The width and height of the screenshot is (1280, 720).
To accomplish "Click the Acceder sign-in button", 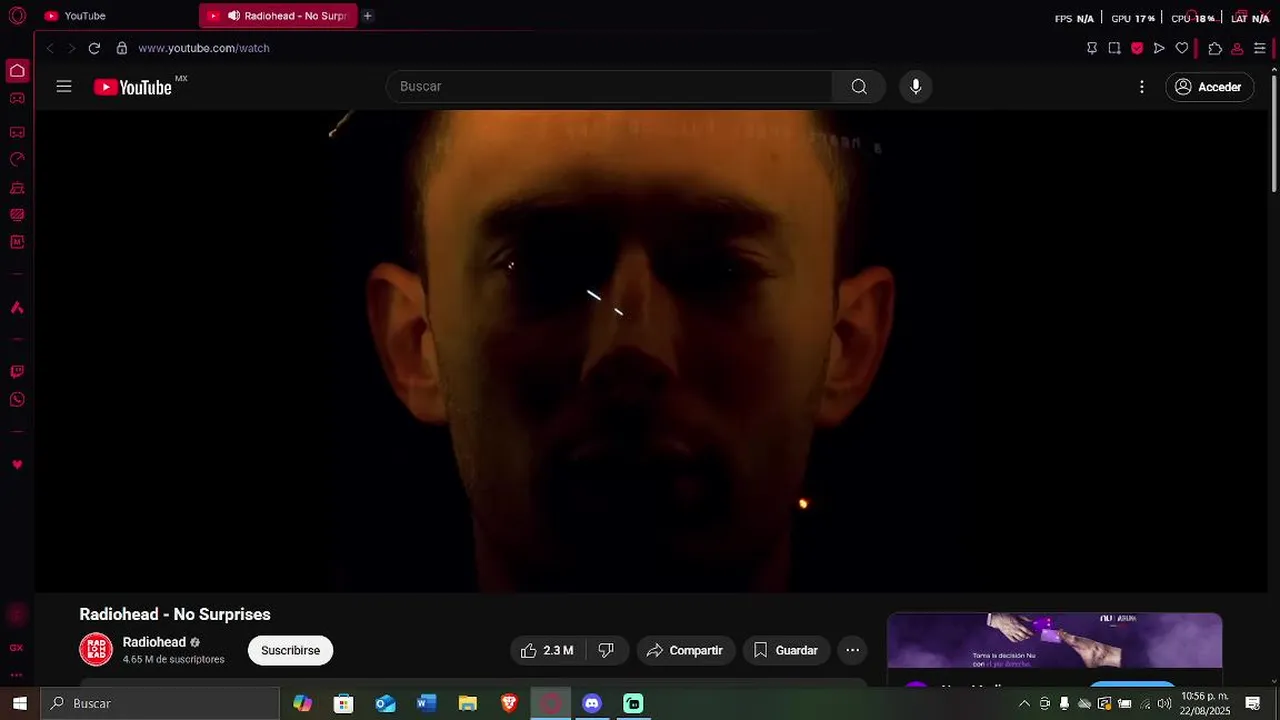I will tap(1210, 87).
